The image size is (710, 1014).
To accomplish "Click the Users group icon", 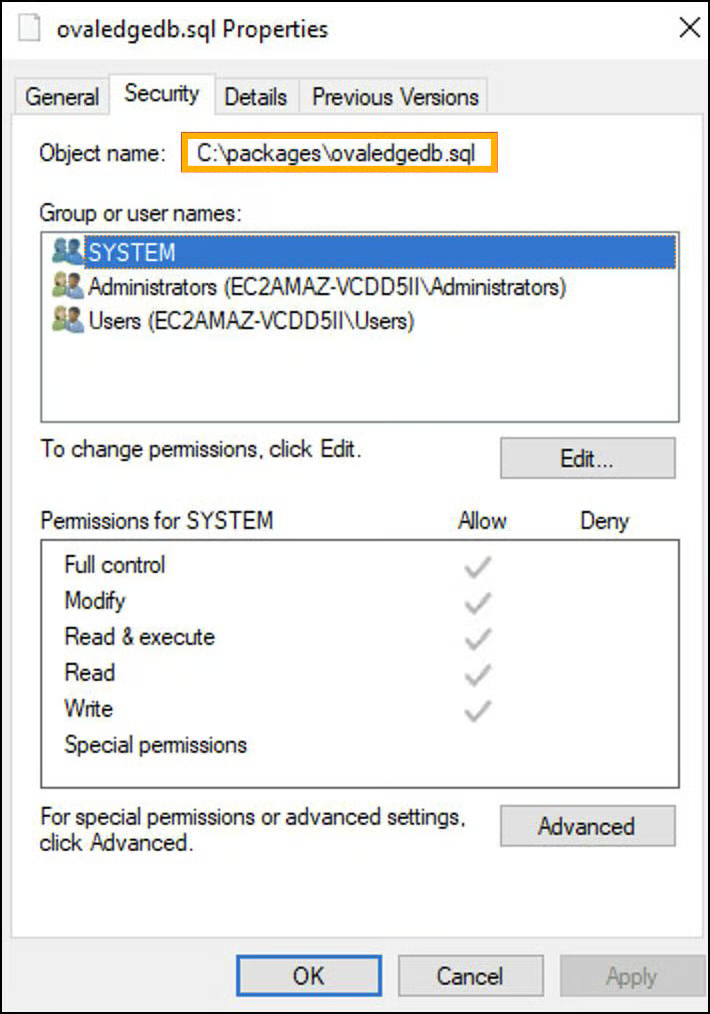I will [x=67, y=320].
